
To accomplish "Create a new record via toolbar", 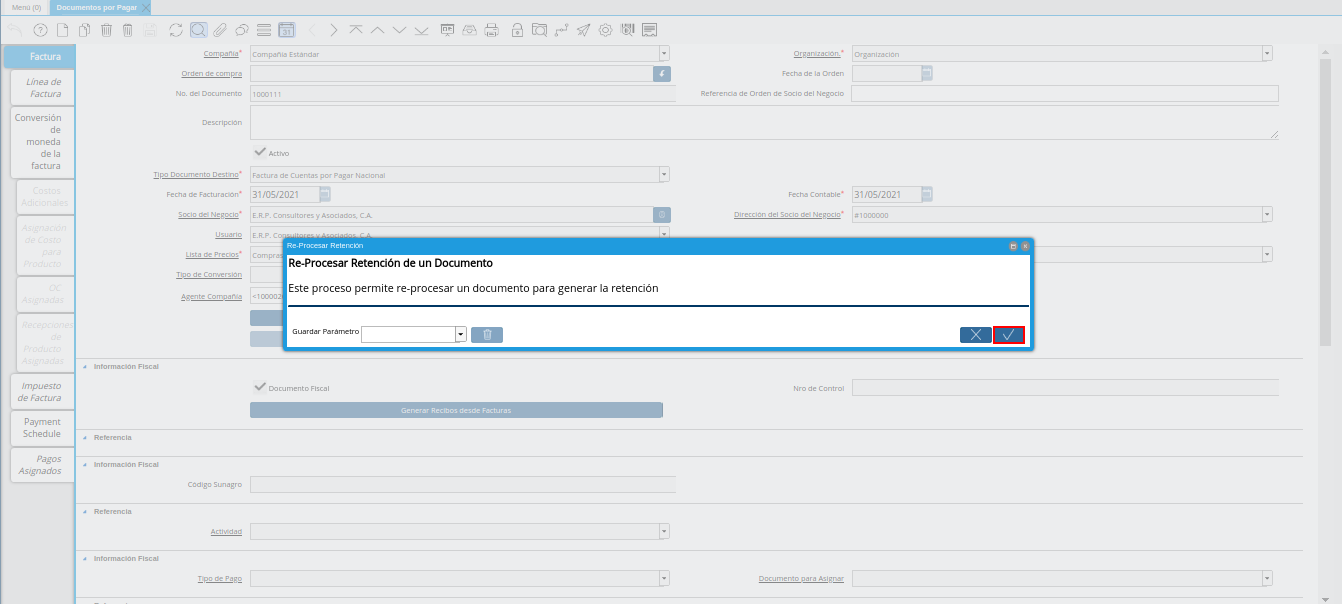I will [x=62, y=30].
